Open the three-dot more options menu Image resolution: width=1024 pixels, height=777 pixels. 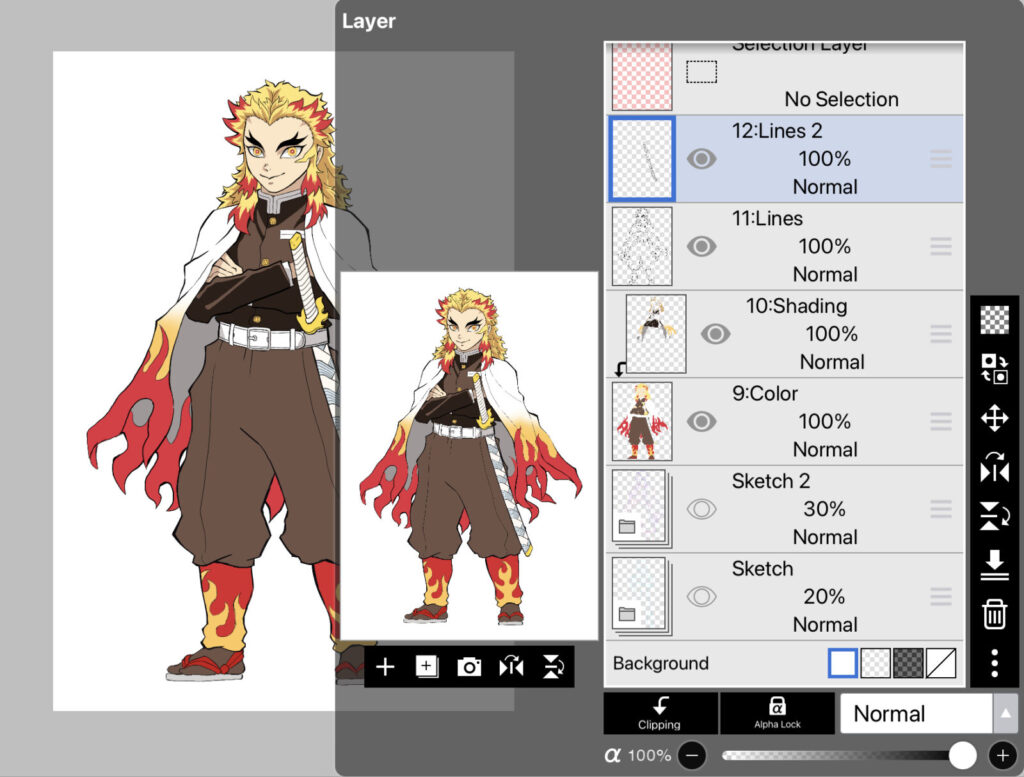(x=994, y=663)
